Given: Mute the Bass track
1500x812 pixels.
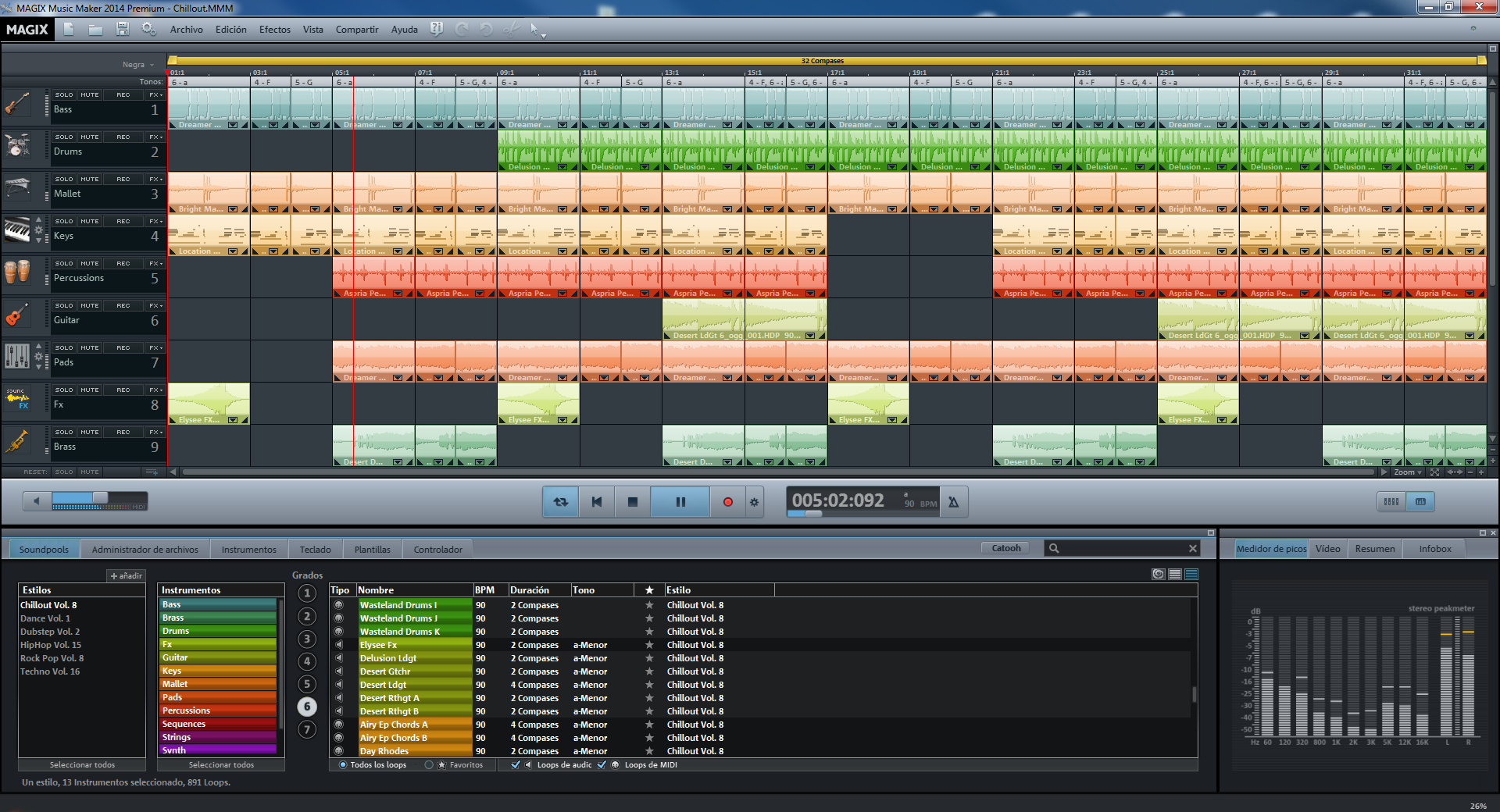Looking at the screenshot, I should (x=90, y=95).
